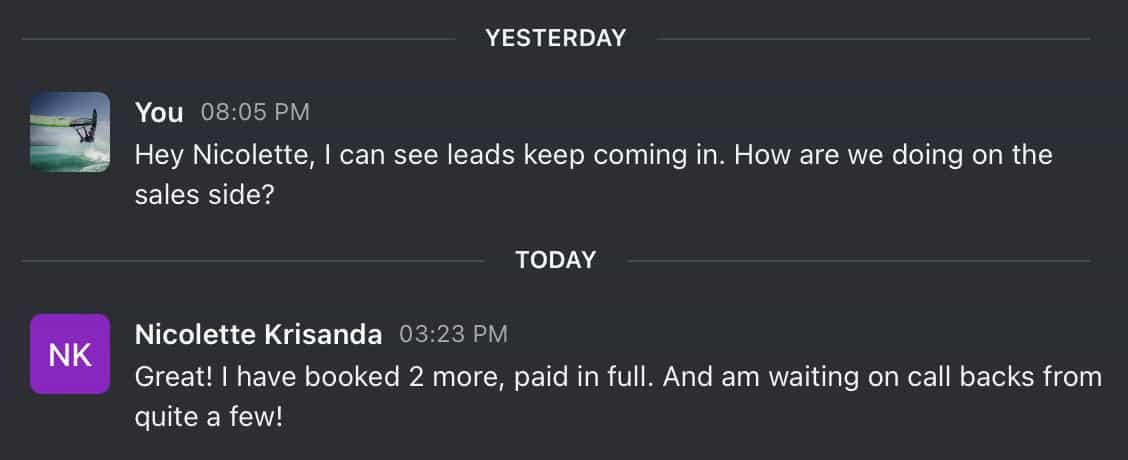Screen dimensions: 1128x460
Task: Click the 03:23 PM timestamp
Action: 453,334
